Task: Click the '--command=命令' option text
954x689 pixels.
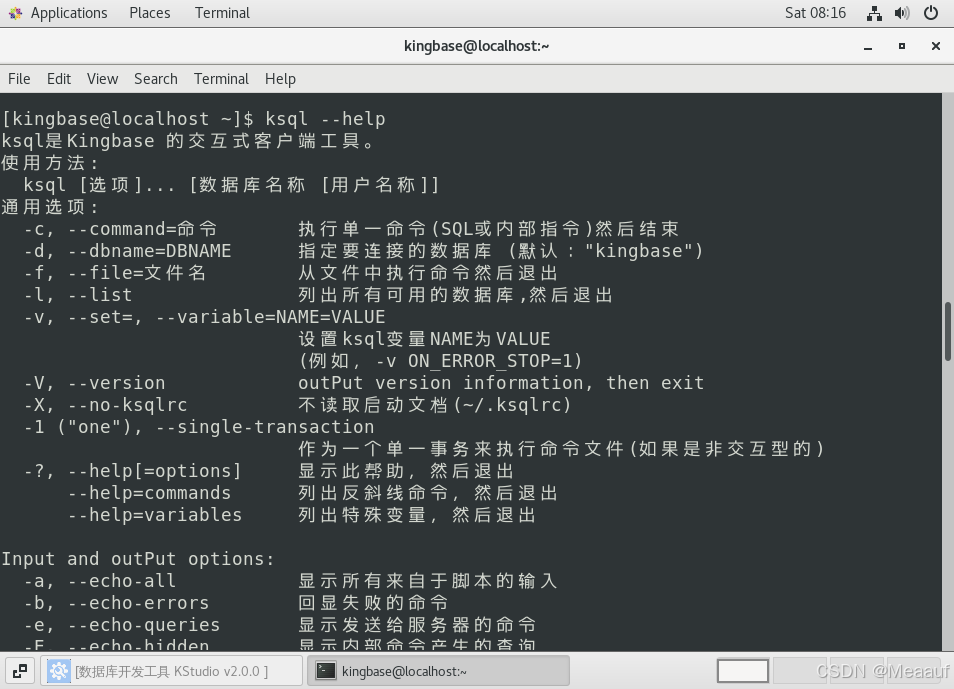Action: (142, 229)
